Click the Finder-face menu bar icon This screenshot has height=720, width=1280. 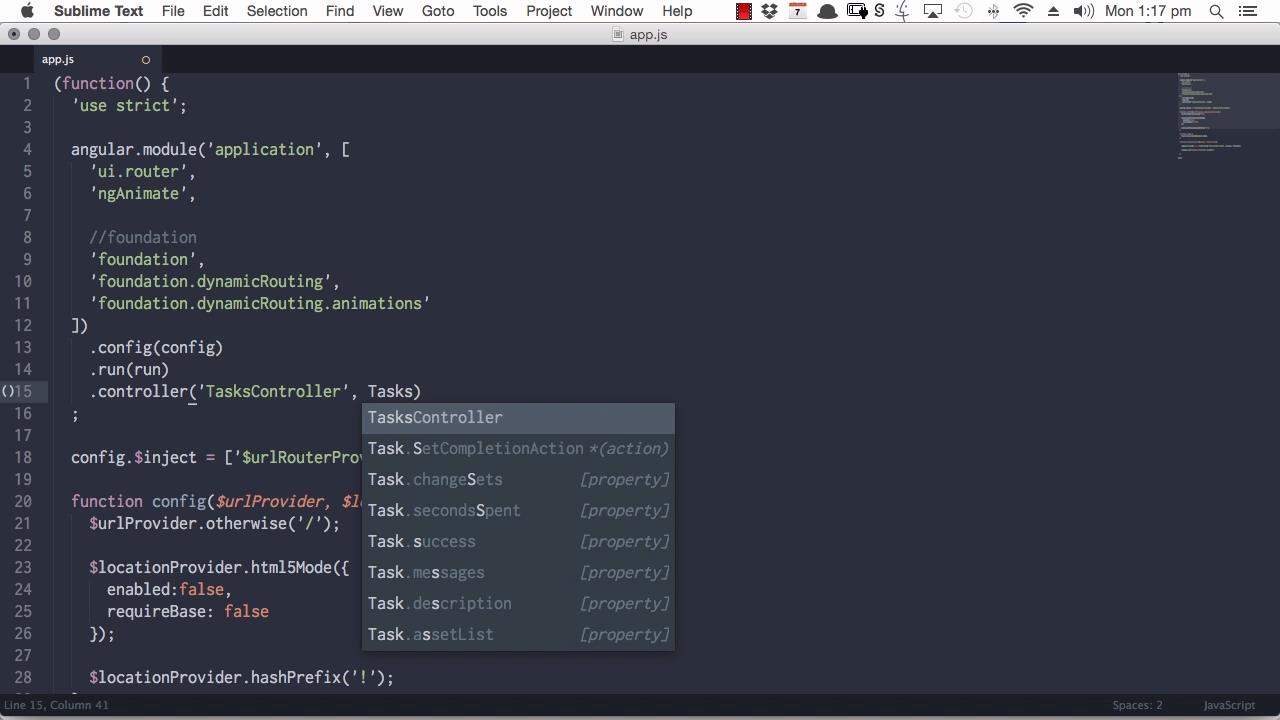[x=903, y=11]
